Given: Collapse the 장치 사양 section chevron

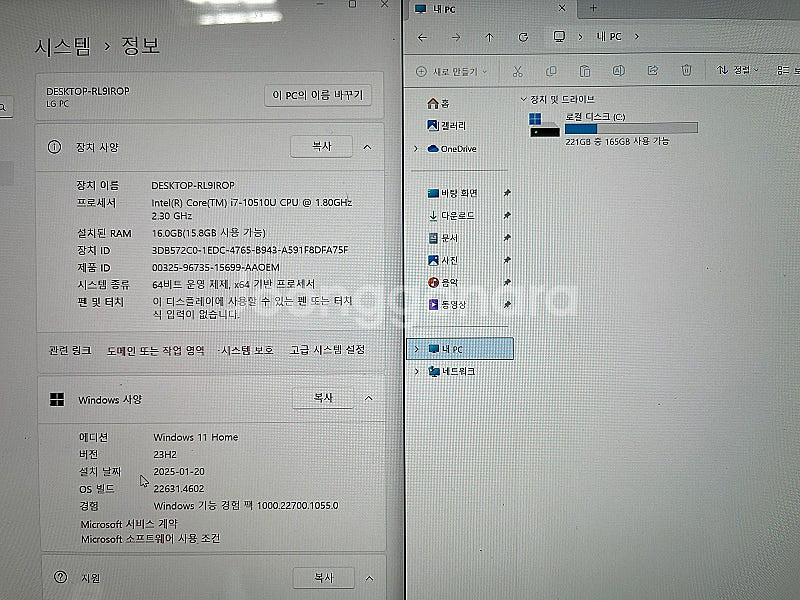Looking at the screenshot, I should pos(367,147).
